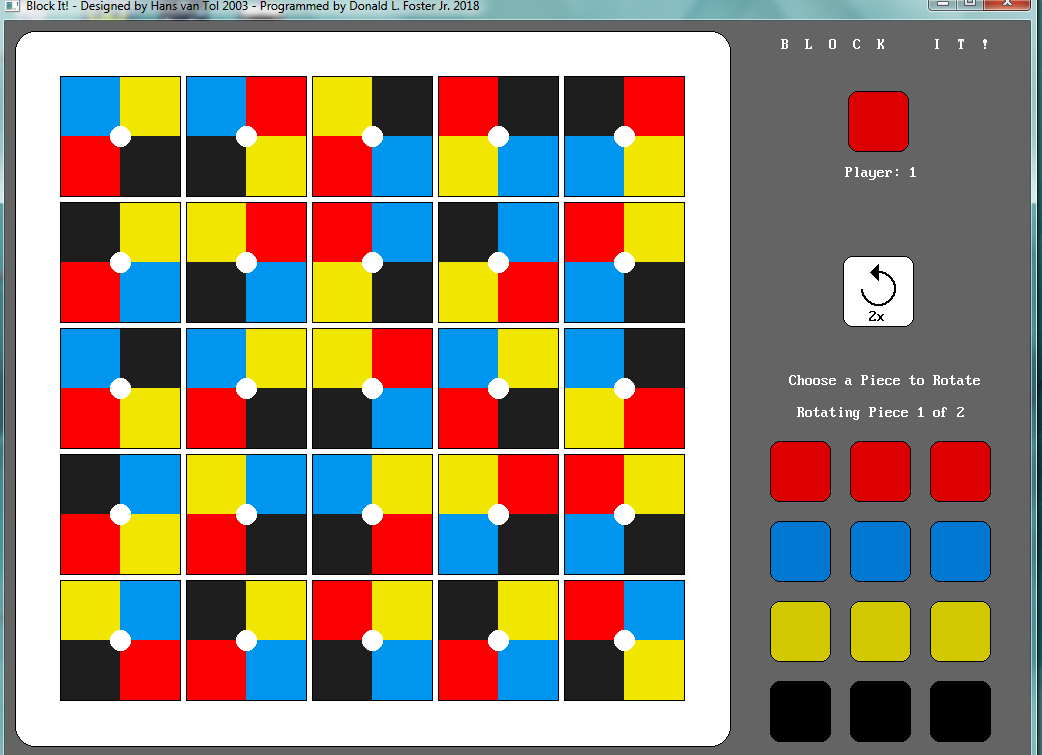Viewport: 1042px width, 755px height.
Task: Click the 2x rotate counterclockwise button
Action: coord(878,291)
